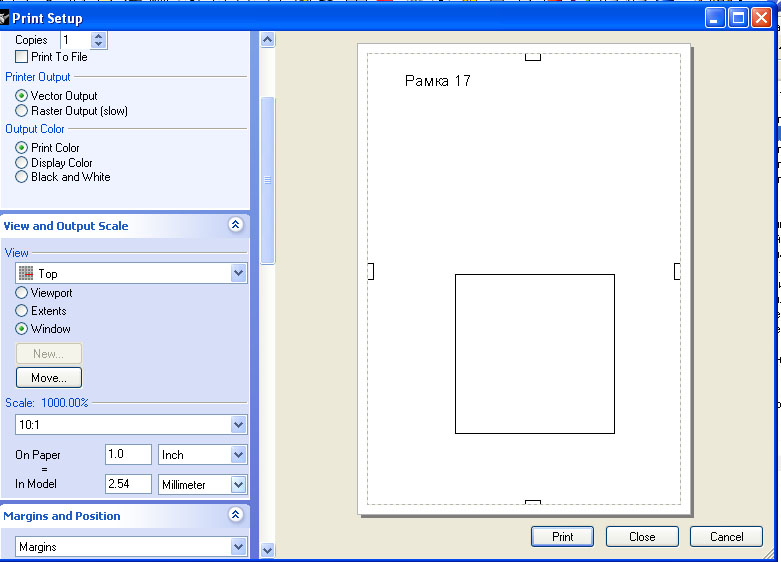Collapse the Margins and Position section

pyautogui.click(x=236, y=514)
